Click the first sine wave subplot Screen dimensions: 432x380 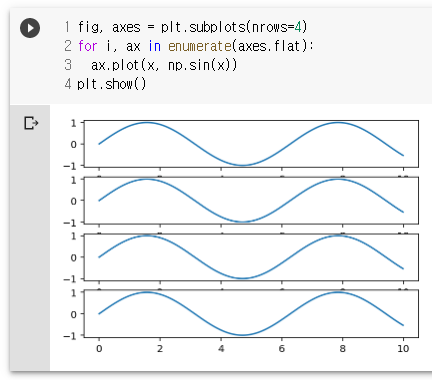coord(251,144)
